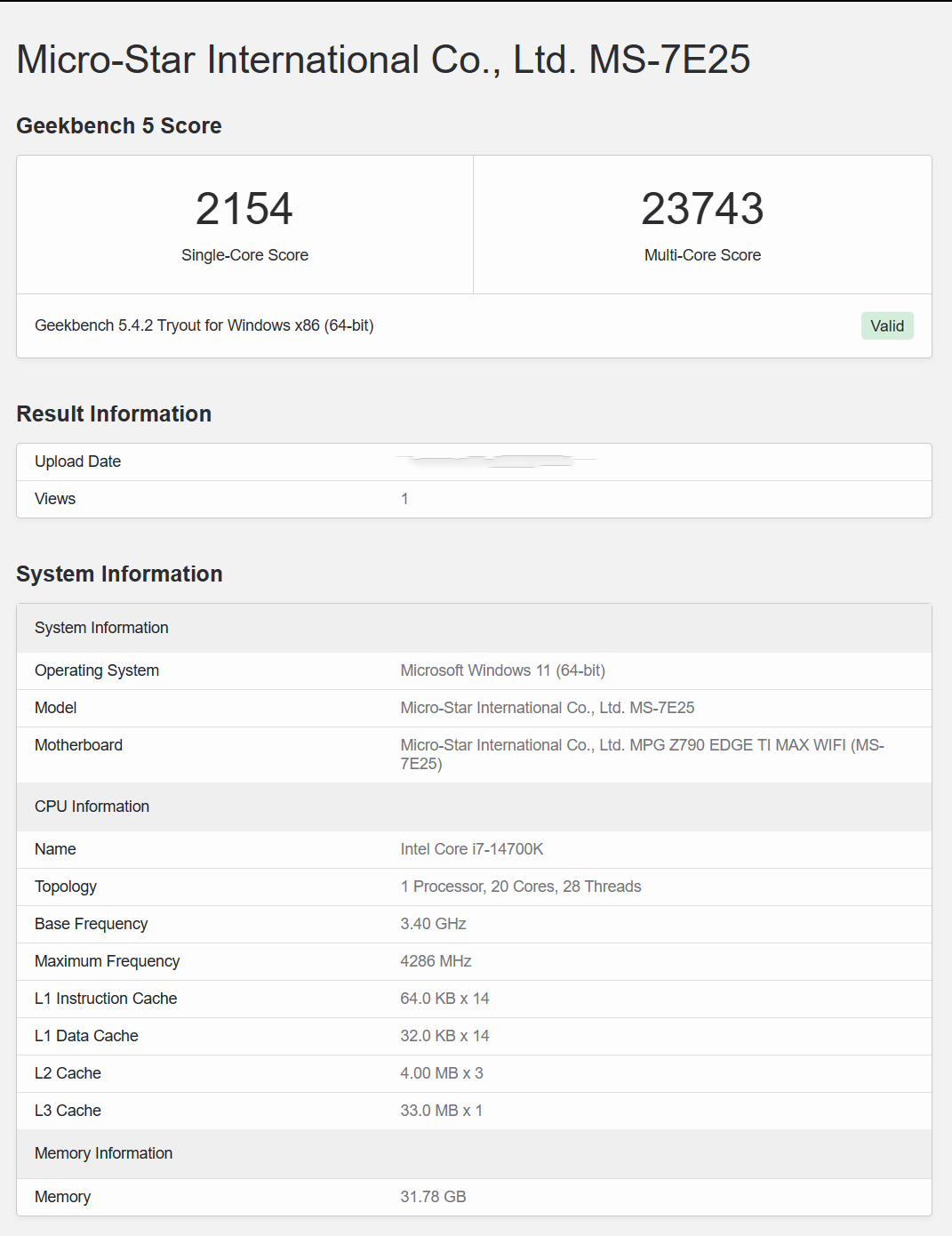
Task: Click the MS-7E25 page title
Action: 383,60
